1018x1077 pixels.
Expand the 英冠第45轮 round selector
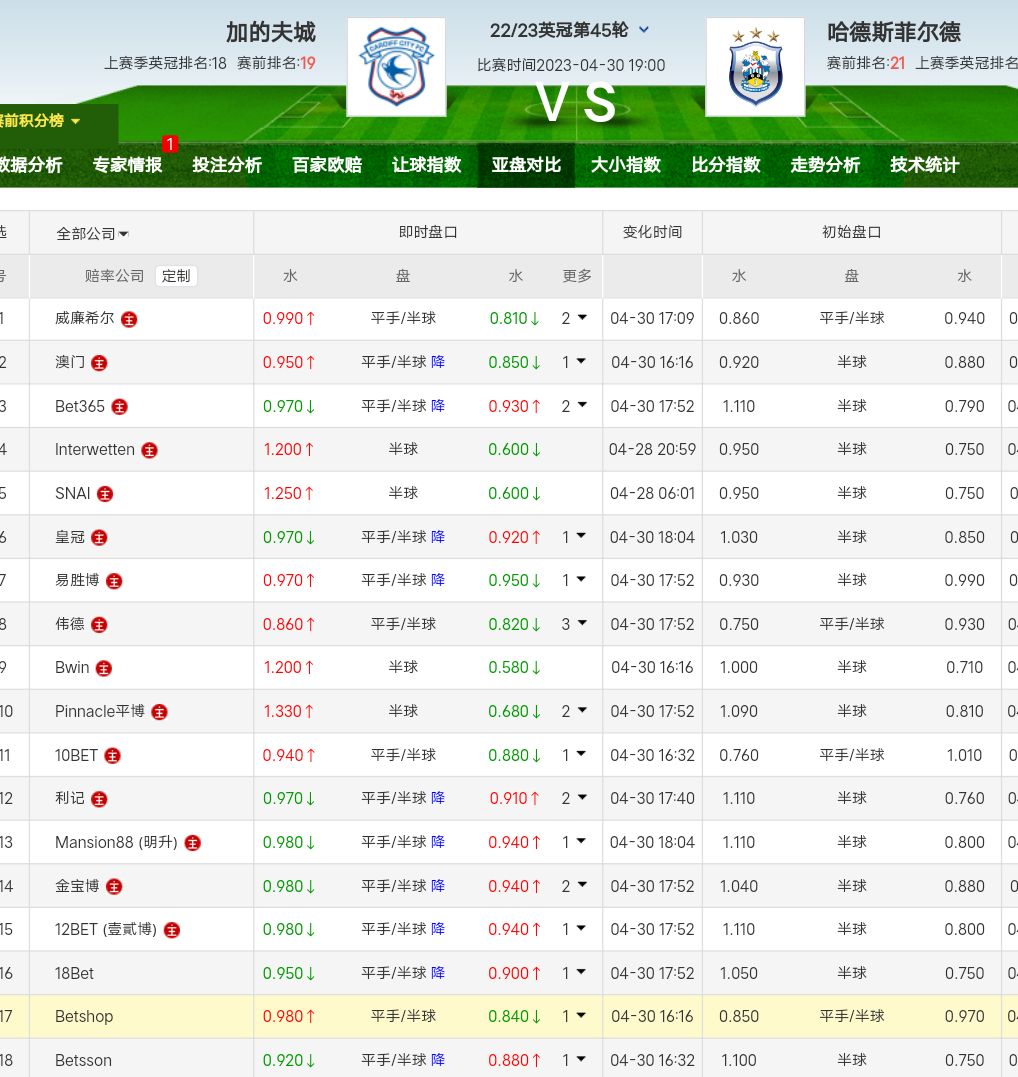pos(644,30)
